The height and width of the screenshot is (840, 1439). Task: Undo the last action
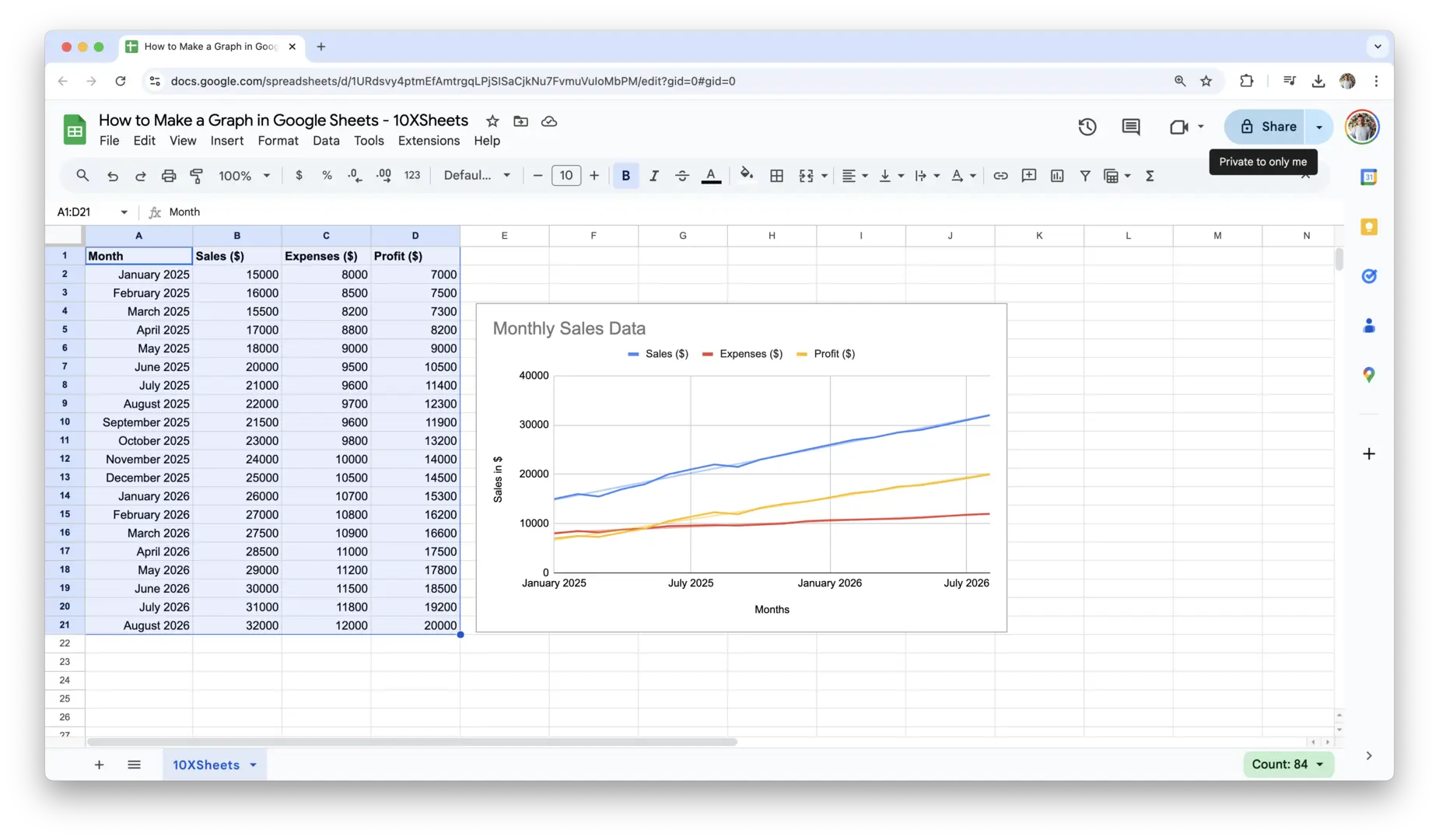(113, 176)
